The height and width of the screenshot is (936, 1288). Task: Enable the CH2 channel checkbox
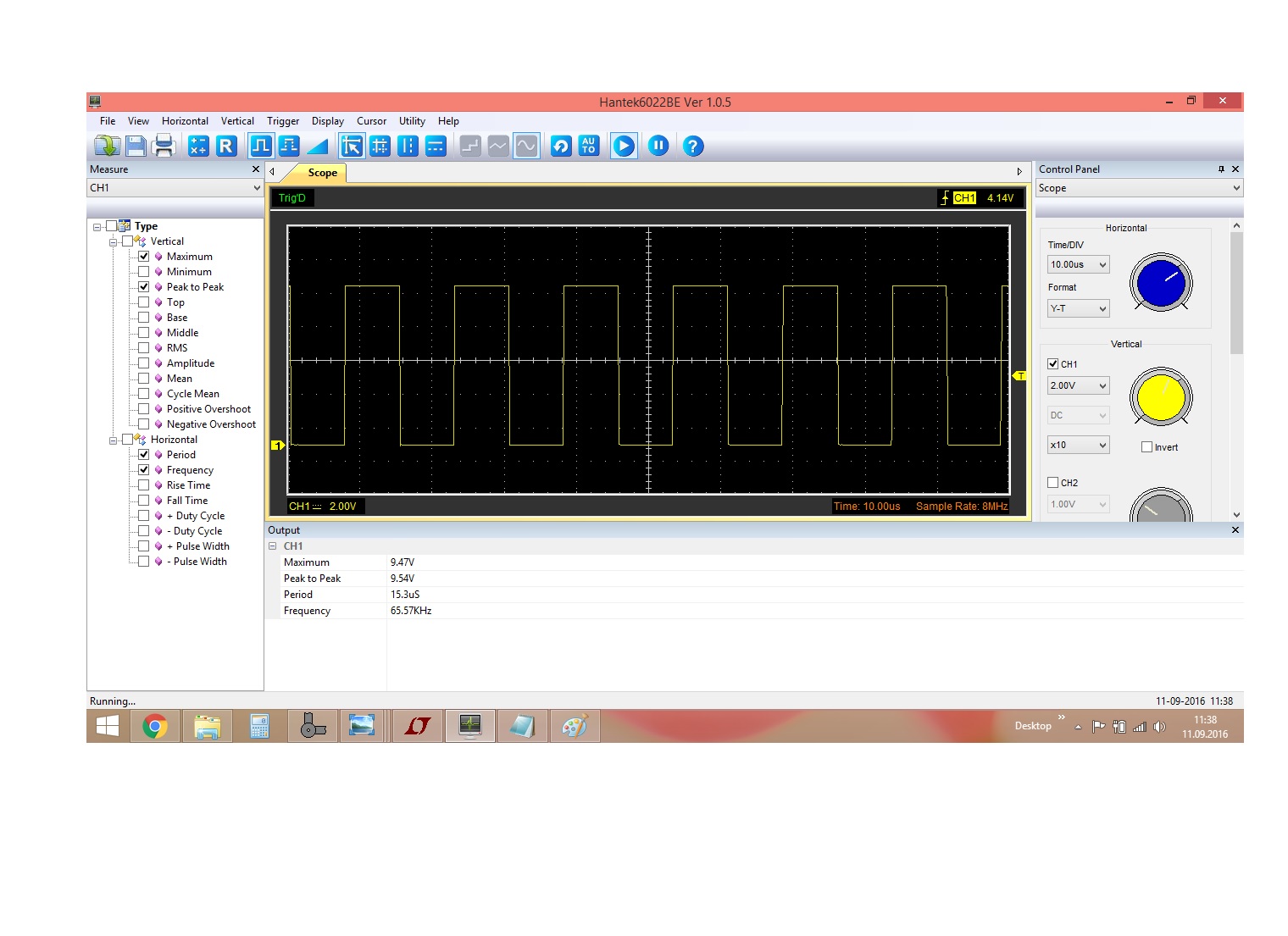pyautogui.click(x=1053, y=483)
